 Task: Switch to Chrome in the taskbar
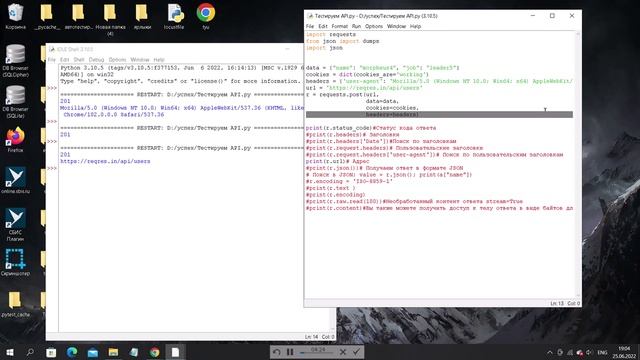click(154, 352)
